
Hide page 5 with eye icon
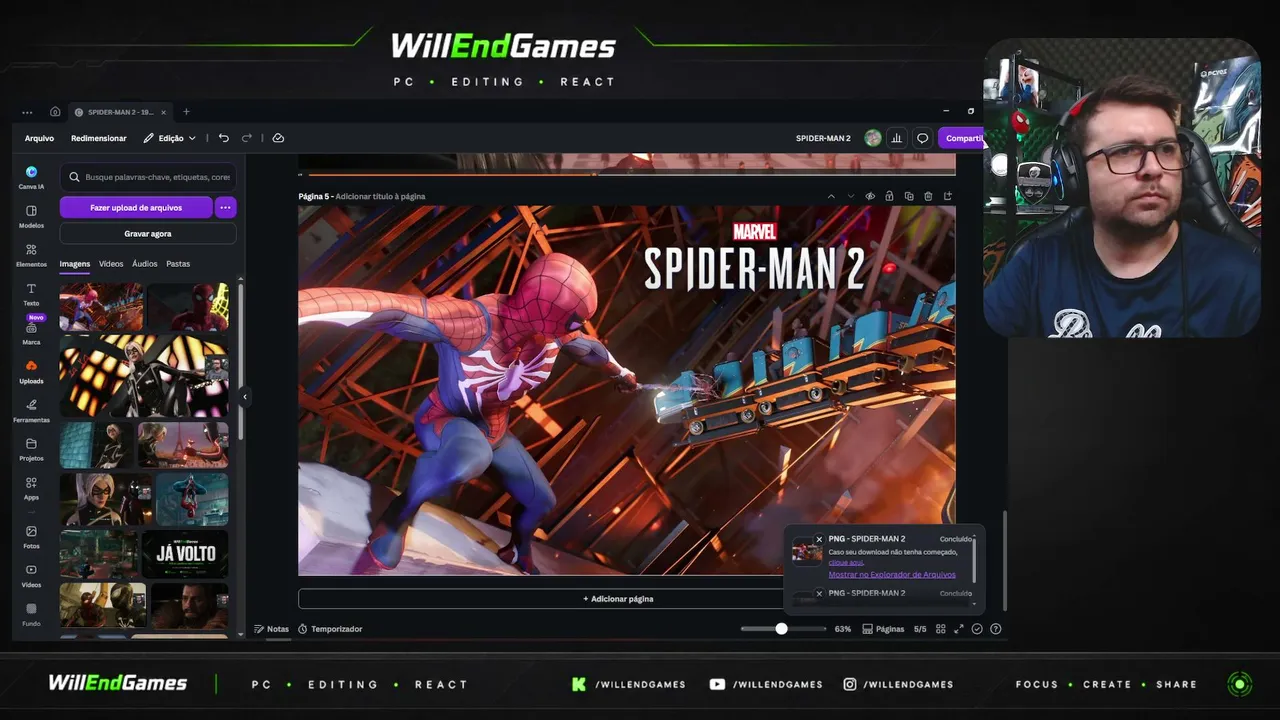[870, 196]
